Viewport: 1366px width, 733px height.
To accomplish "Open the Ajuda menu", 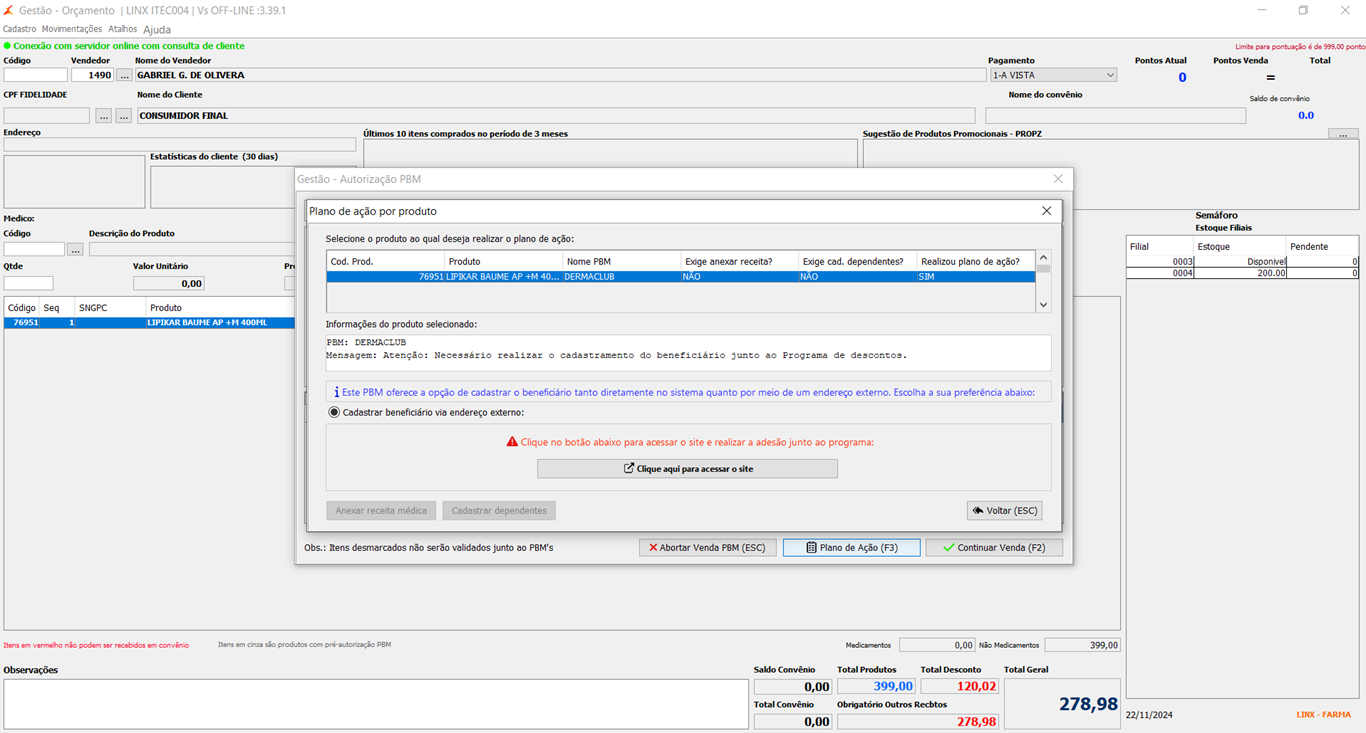I will pyautogui.click(x=157, y=30).
